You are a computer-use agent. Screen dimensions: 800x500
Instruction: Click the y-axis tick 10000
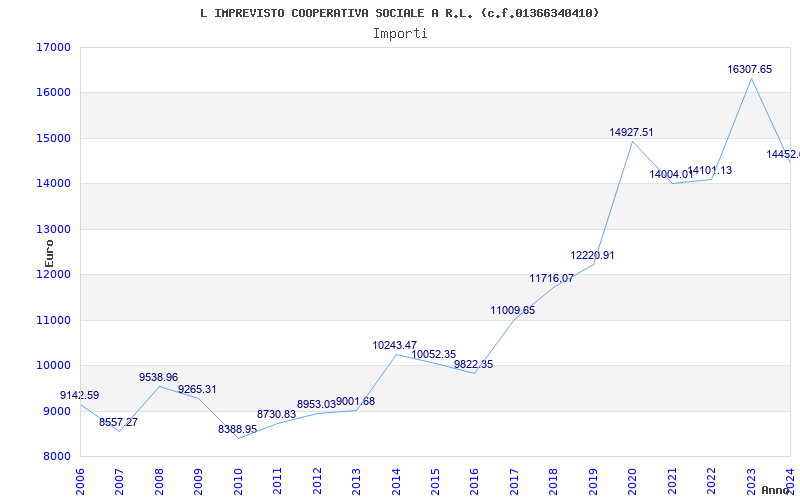[x=53, y=366]
